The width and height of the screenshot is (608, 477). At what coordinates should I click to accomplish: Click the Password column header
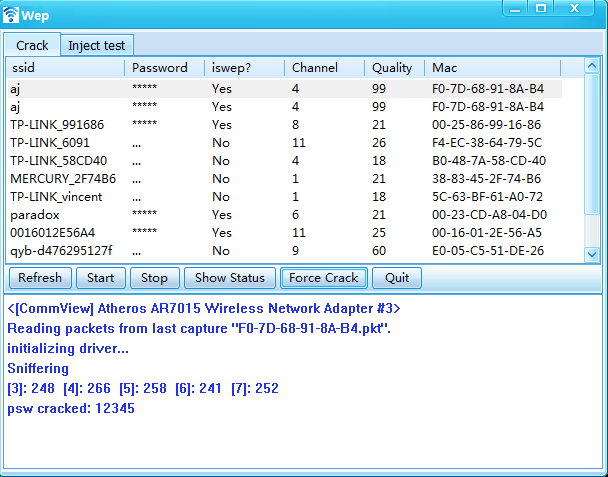[x=164, y=68]
